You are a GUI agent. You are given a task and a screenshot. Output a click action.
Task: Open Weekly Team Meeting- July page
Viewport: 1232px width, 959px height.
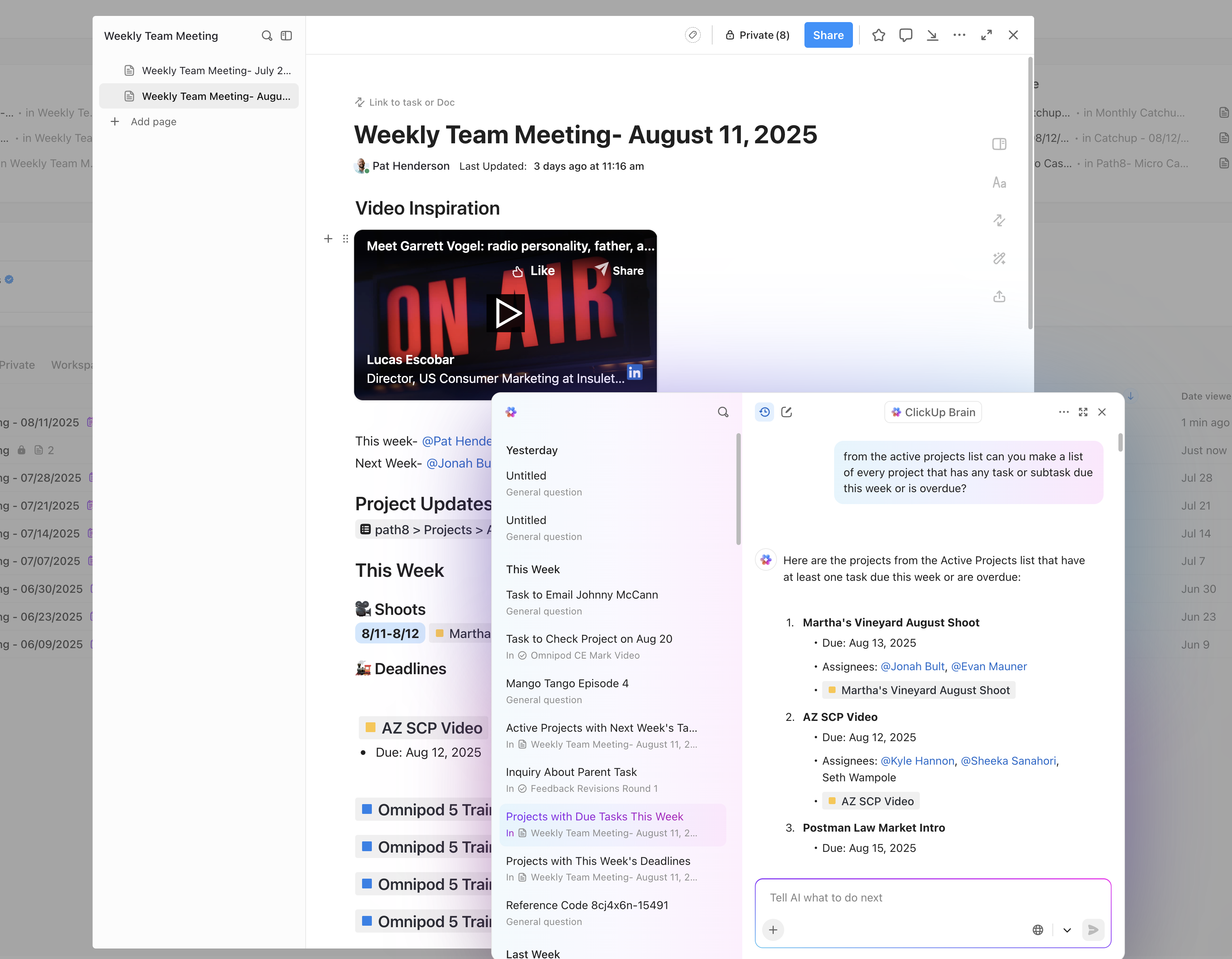pyautogui.click(x=216, y=71)
